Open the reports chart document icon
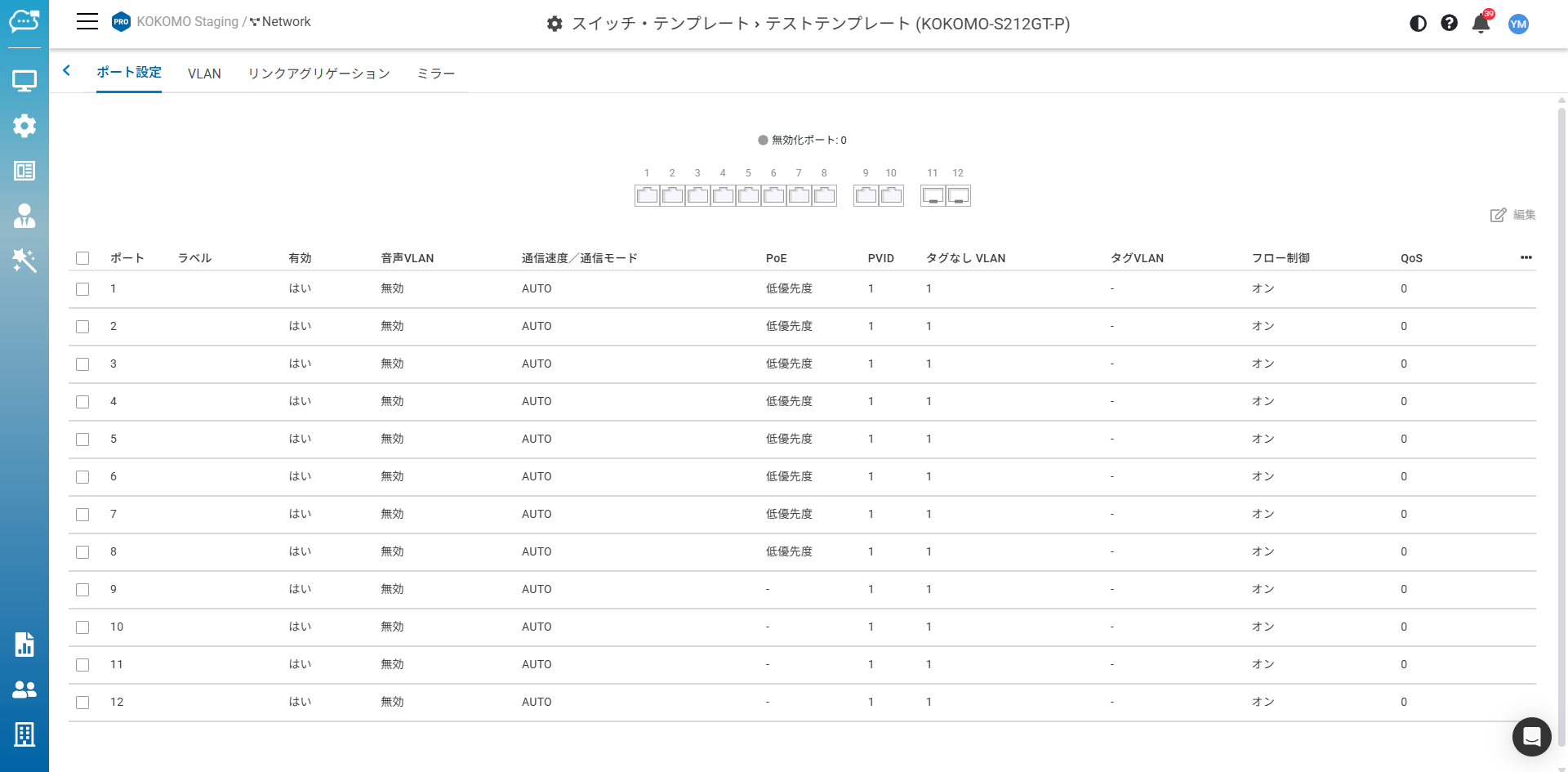The image size is (1568, 772). [x=24, y=645]
